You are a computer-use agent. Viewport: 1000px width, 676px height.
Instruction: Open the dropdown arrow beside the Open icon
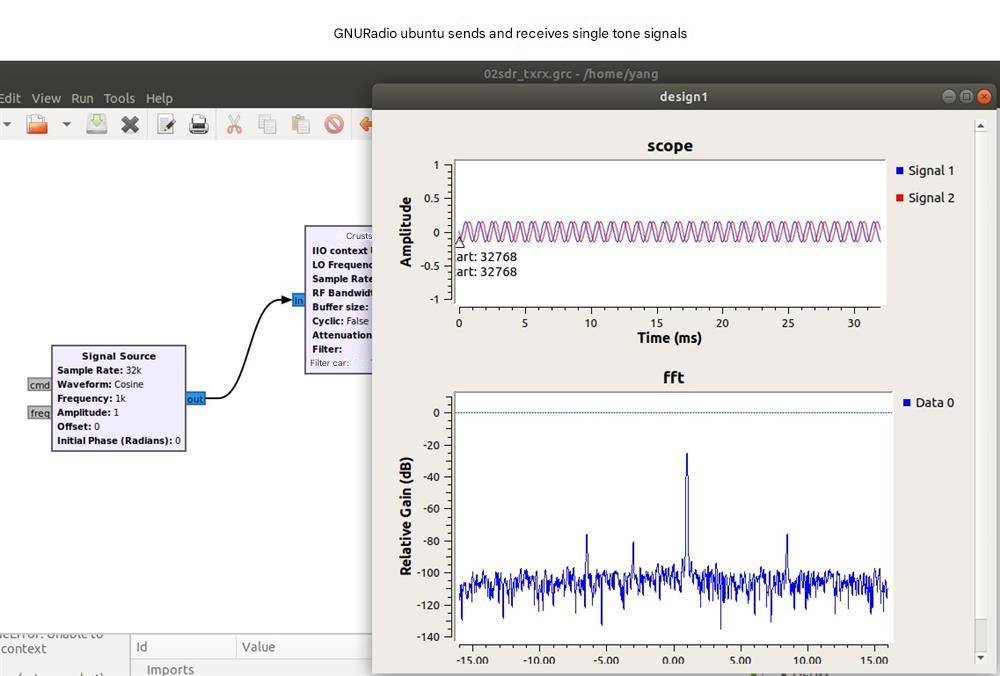(66, 124)
